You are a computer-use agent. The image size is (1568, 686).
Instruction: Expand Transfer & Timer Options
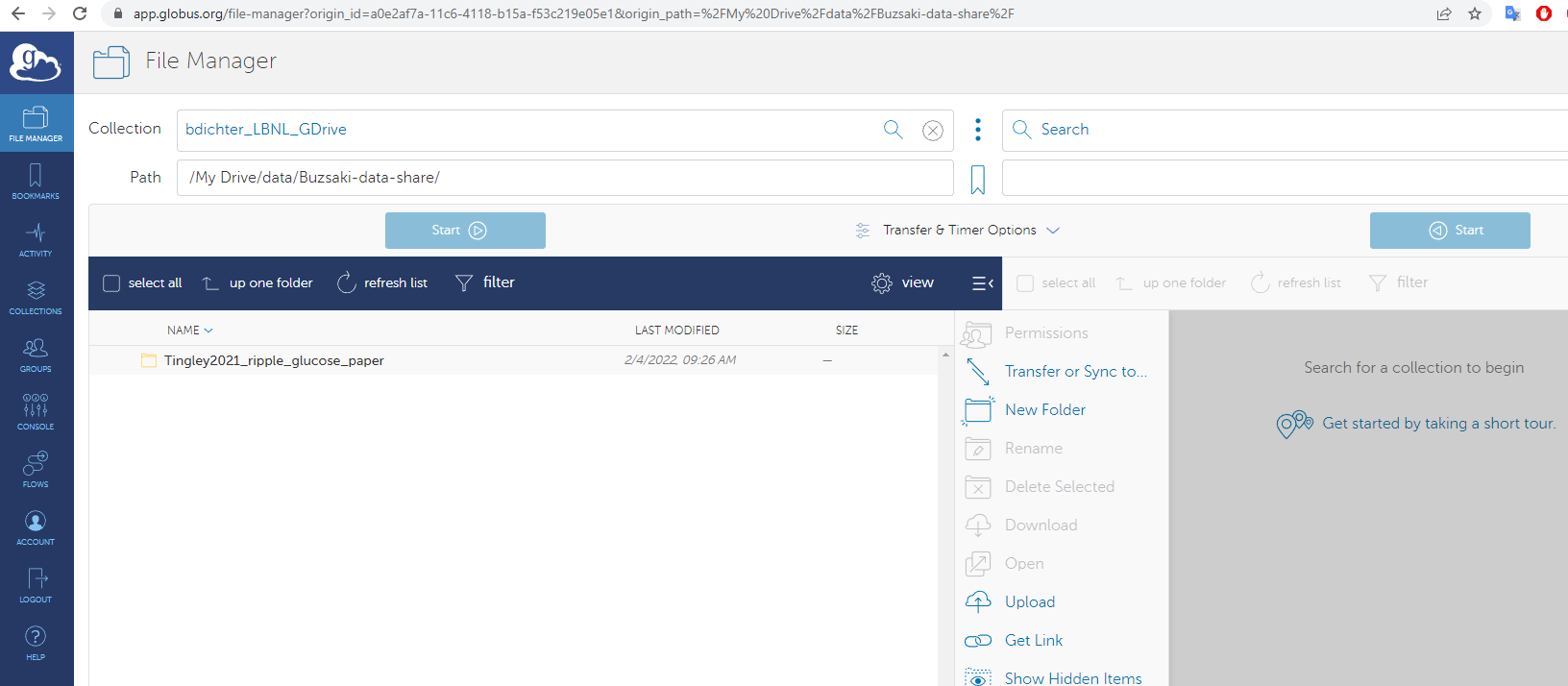point(958,231)
